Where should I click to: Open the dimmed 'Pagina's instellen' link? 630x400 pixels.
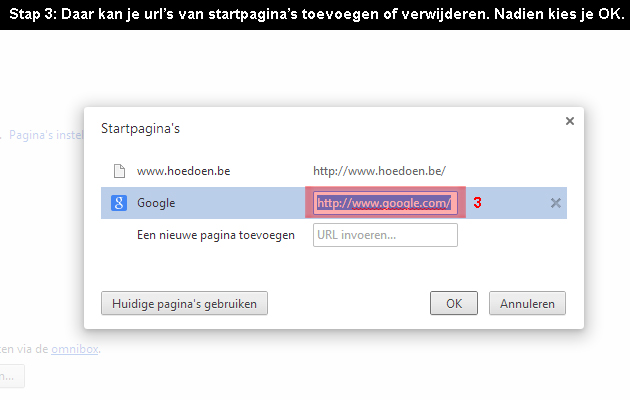(46, 135)
